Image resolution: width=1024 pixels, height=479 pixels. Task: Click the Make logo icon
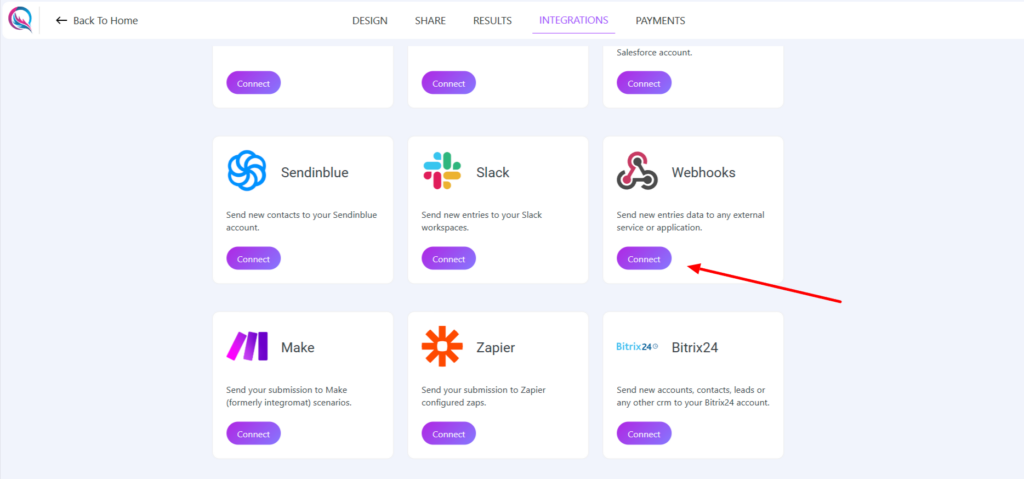pos(246,347)
